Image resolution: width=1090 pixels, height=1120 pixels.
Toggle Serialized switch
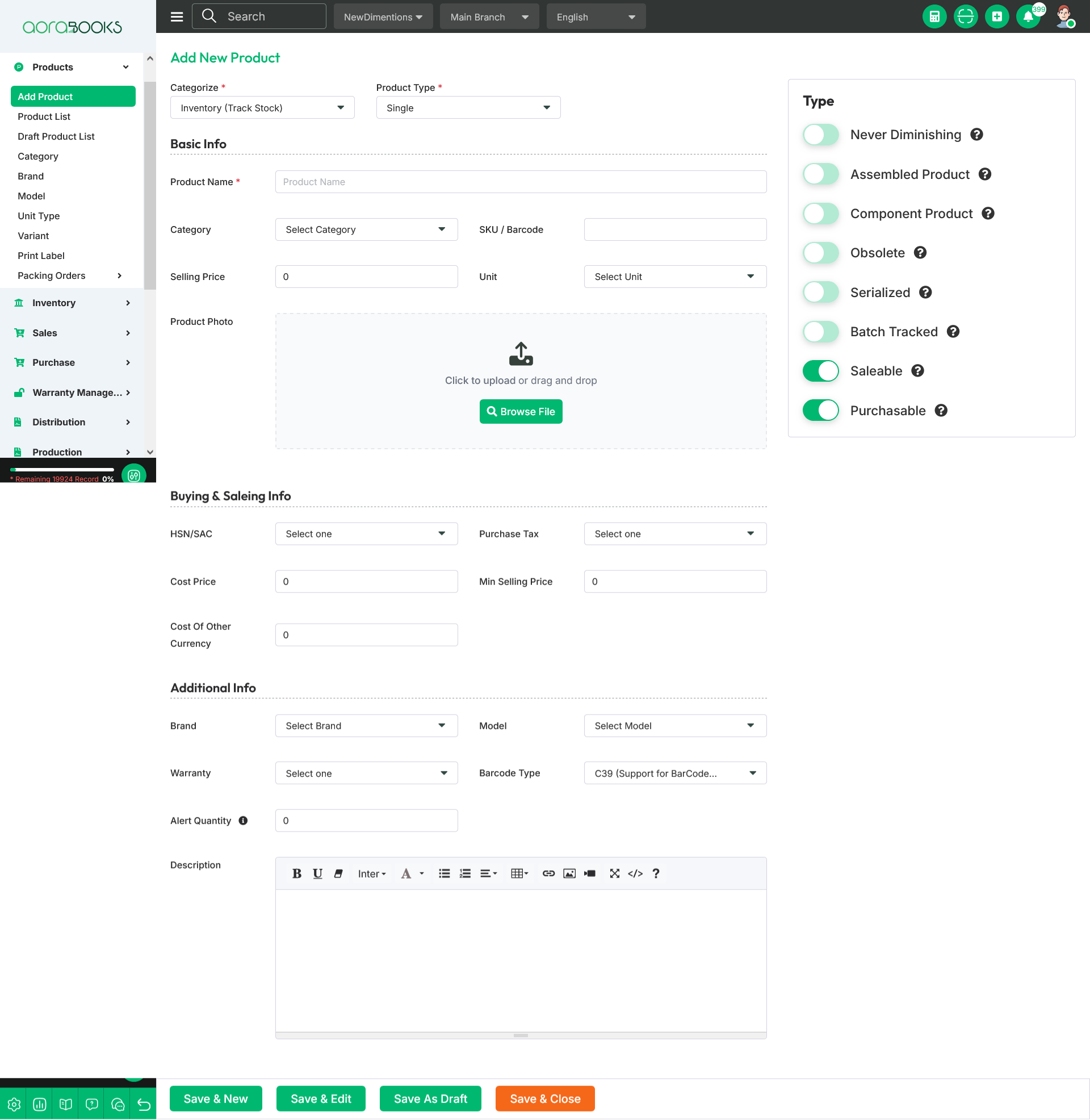tap(820, 292)
